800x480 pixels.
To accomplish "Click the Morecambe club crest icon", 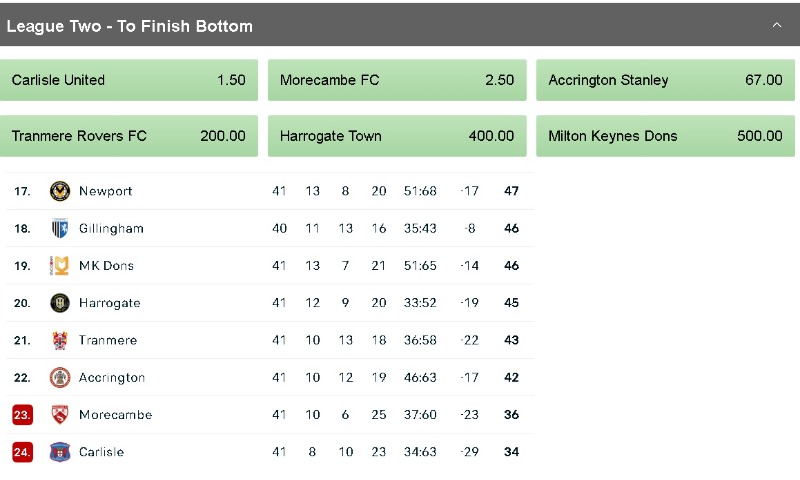I will 60,415.
